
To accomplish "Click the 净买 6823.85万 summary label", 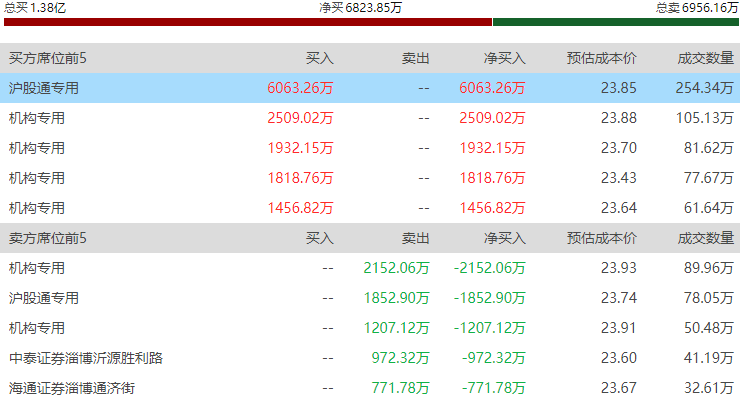I will coord(361,8).
